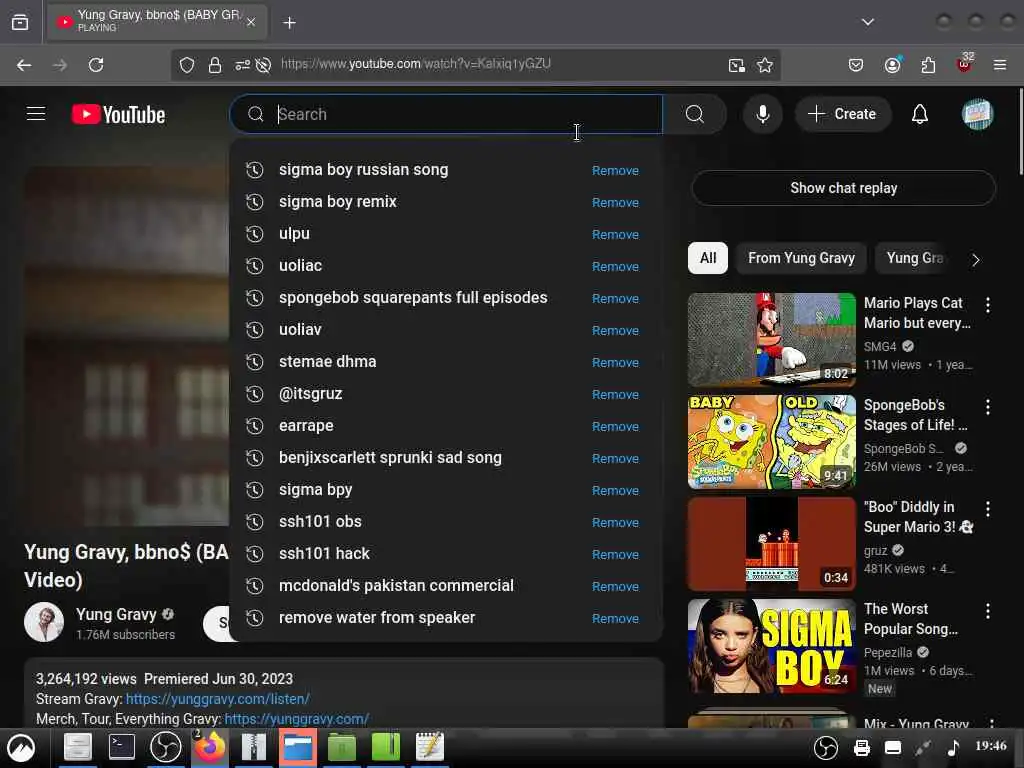Bookmark this page with the star
Screen dimensions: 1024x768
[x=765, y=65]
